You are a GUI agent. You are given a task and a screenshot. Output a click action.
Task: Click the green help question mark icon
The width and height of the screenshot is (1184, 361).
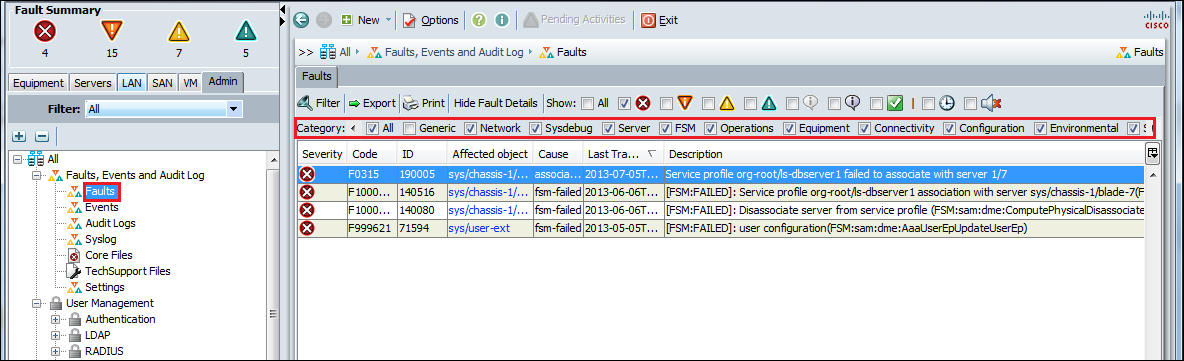coord(479,20)
